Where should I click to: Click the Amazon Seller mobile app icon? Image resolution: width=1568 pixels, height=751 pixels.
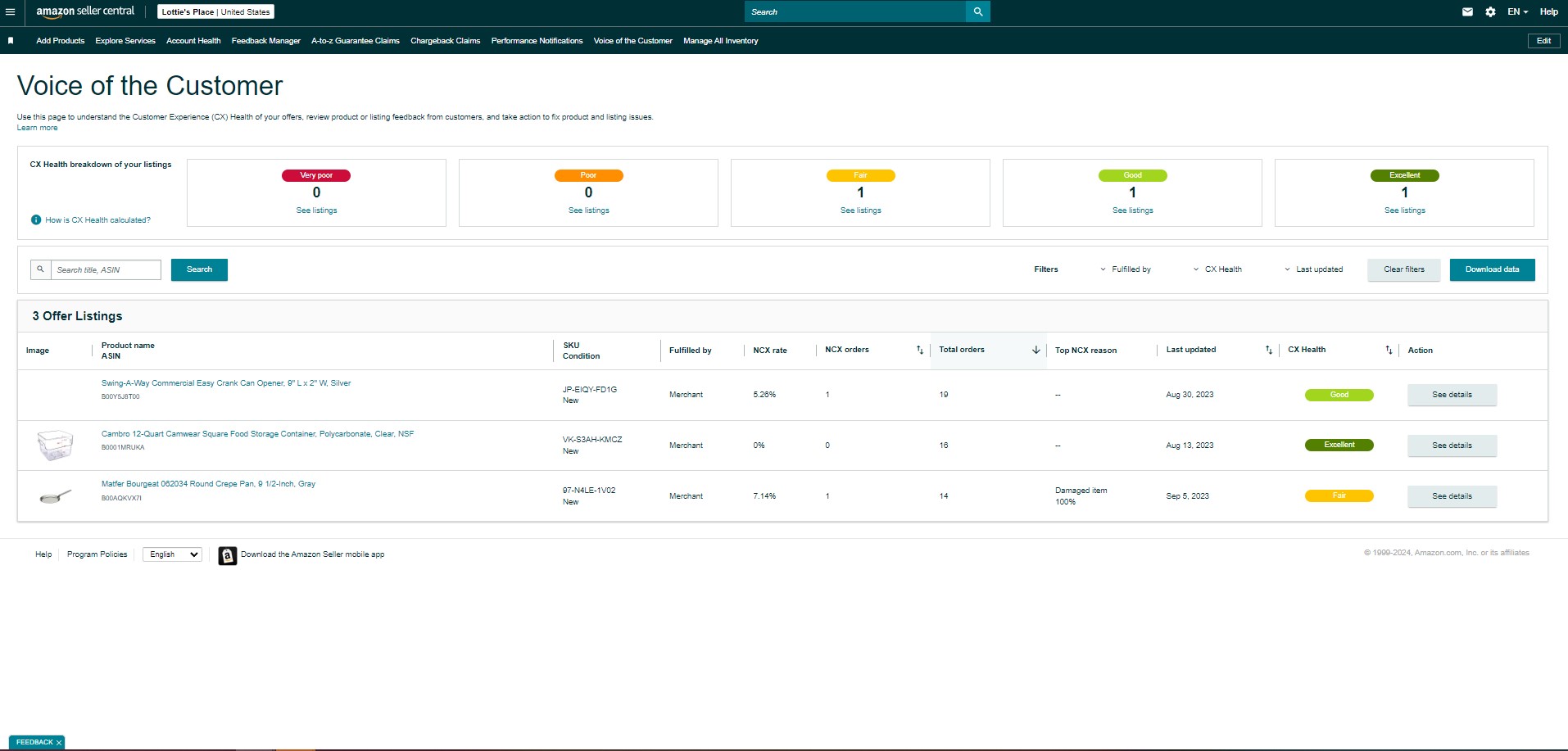(228, 555)
